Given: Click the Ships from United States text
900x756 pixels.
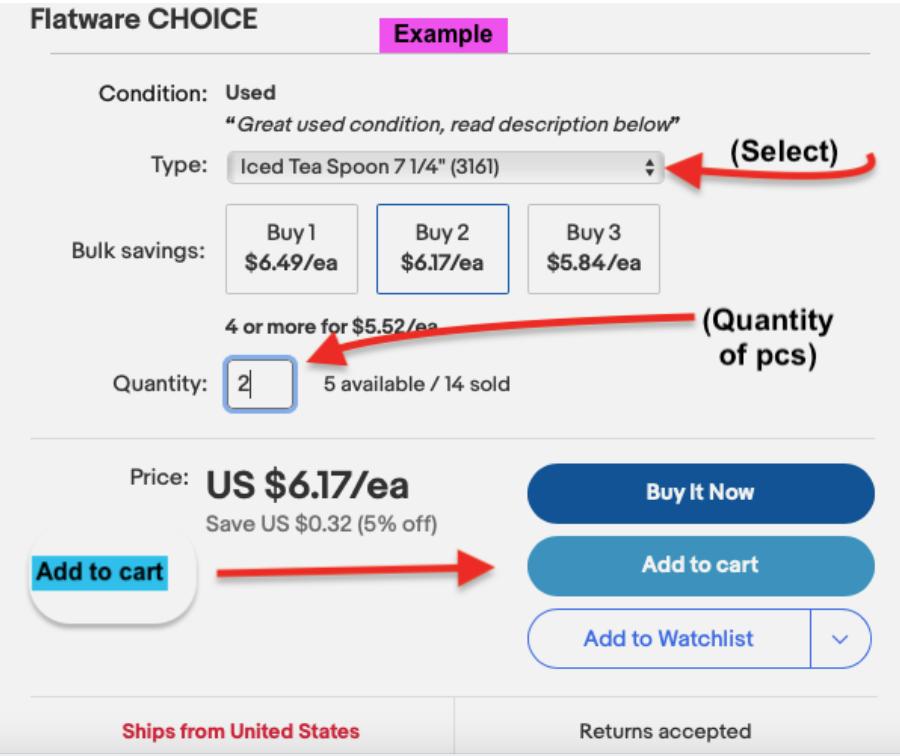Looking at the screenshot, I should click(240, 731).
